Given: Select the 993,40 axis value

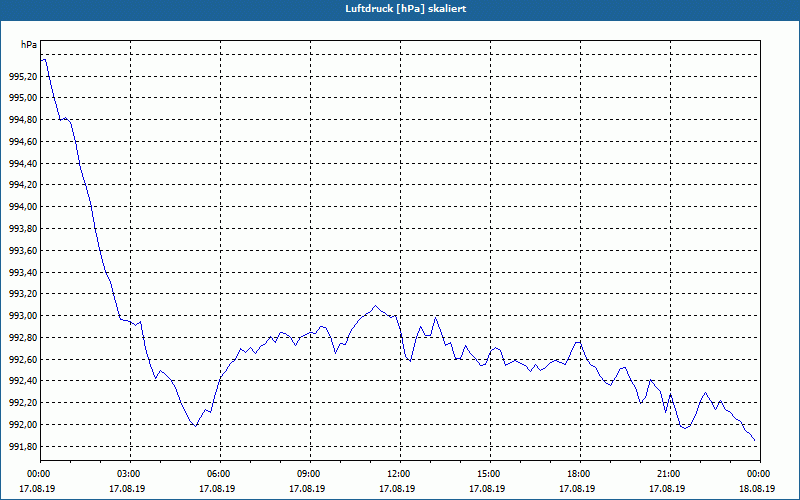Looking at the screenshot, I should click(x=23, y=272).
